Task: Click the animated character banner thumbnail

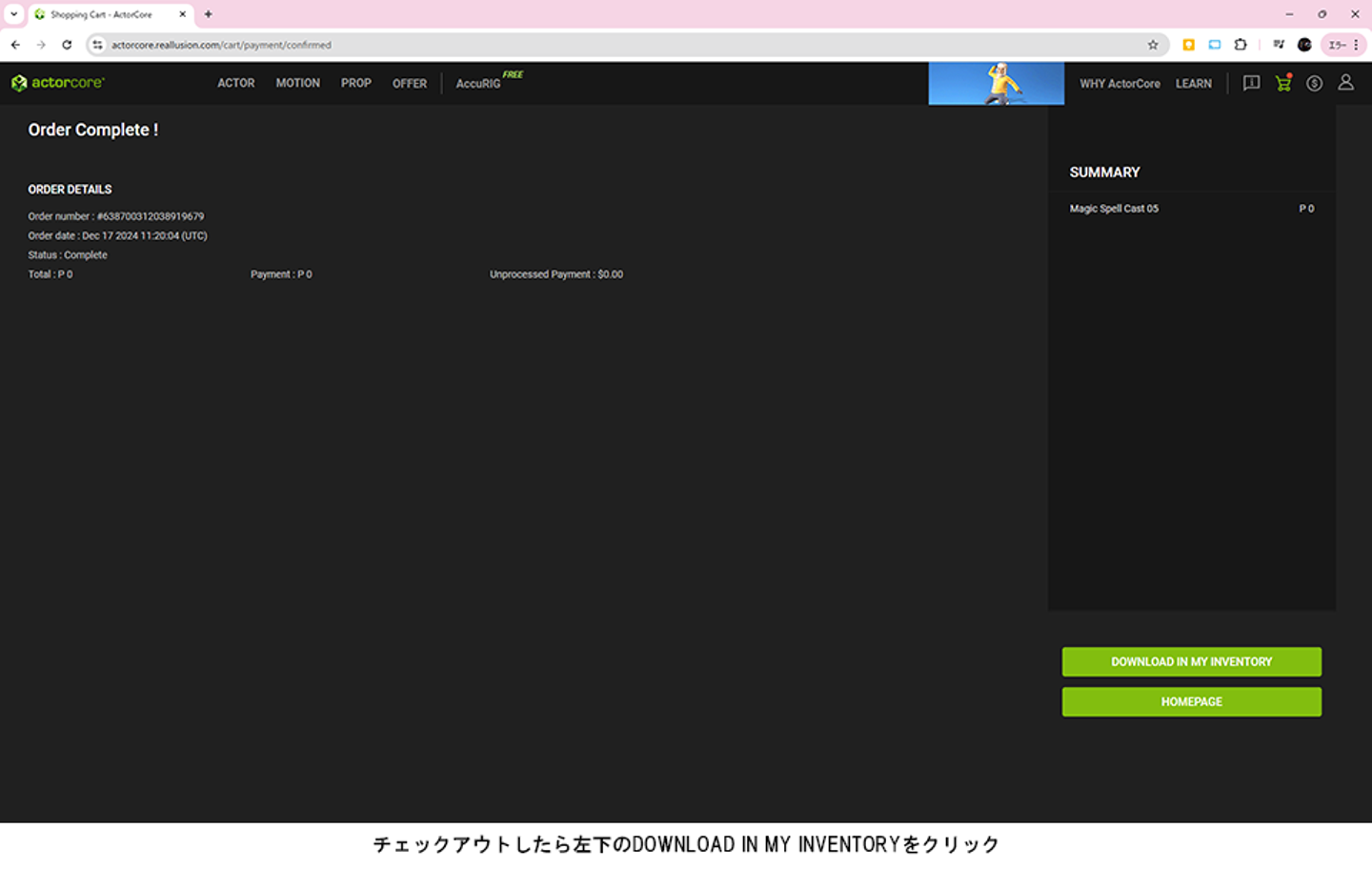Action: click(997, 84)
